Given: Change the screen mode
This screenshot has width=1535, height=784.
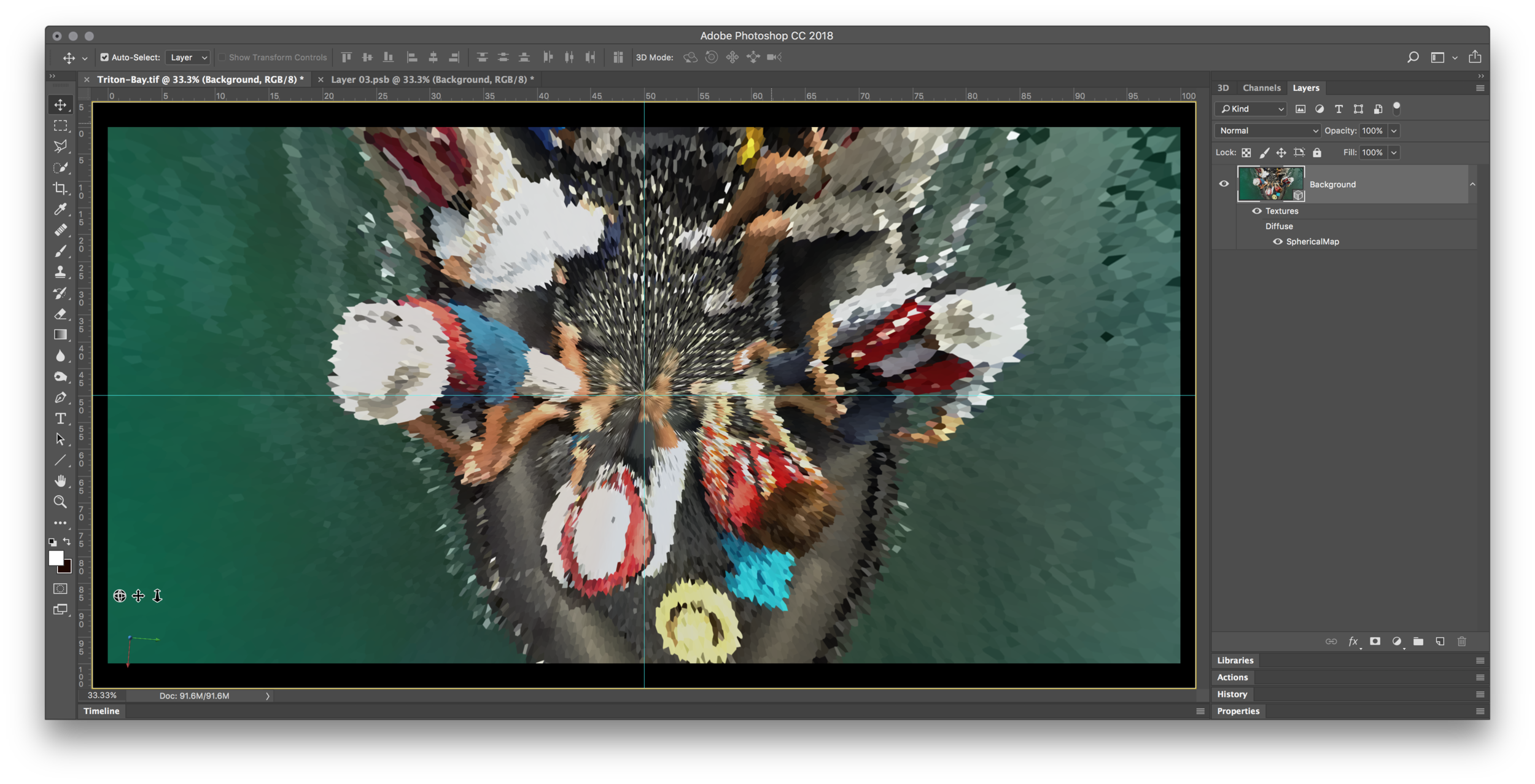Looking at the screenshot, I should [60, 610].
